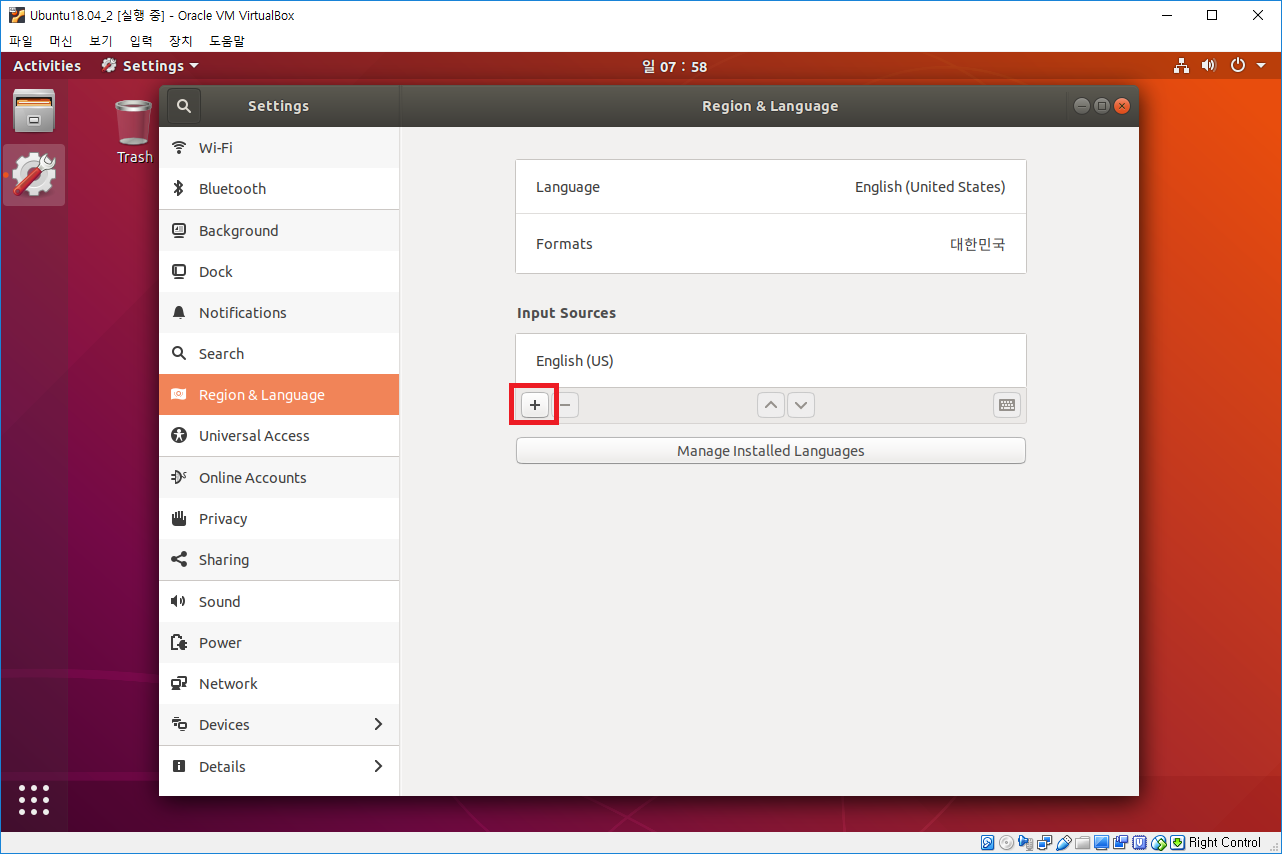Viewport: 1282px width, 854px height.
Task: Open Search settings panel
Action: [x=279, y=354]
